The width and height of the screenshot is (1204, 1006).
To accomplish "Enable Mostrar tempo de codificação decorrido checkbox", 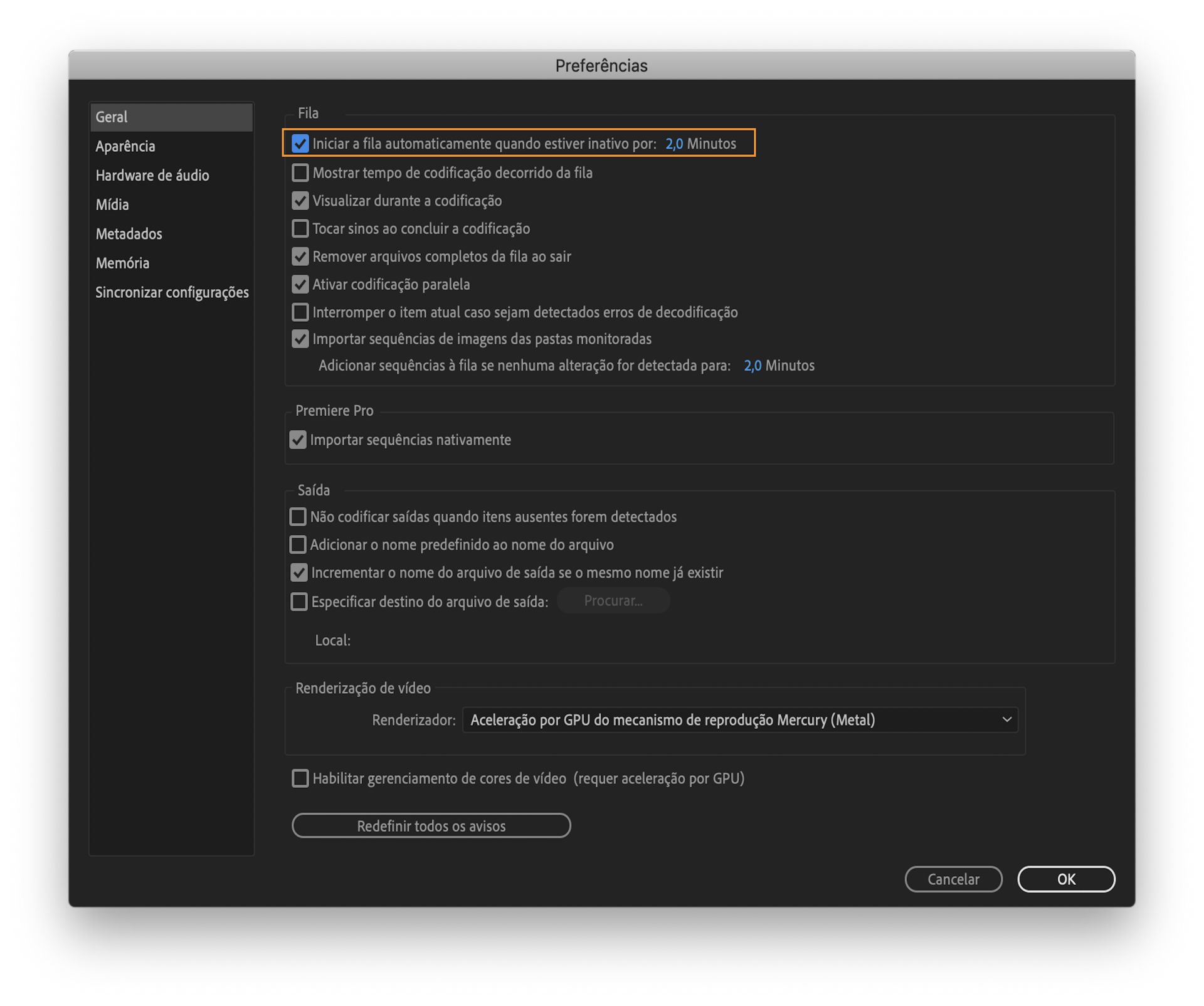I will [300, 172].
